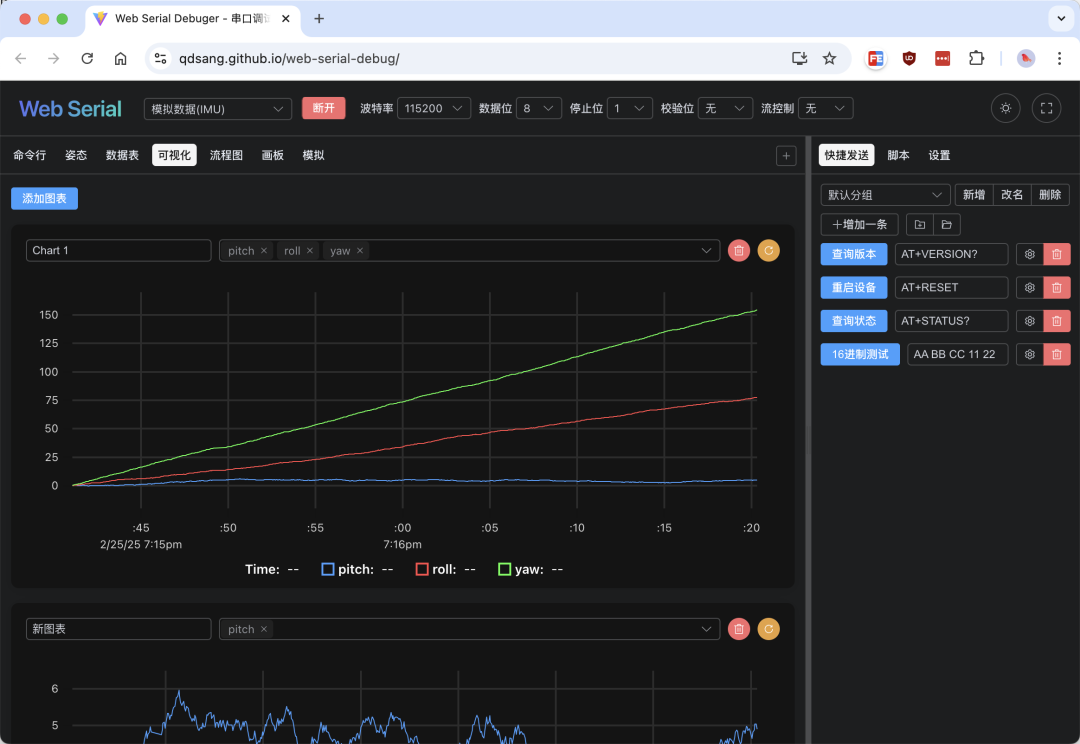Image resolution: width=1080 pixels, height=744 pixels.
Task: Open the 模拟数据(IMU) port dropdown
Action: (x=217, y=108)
